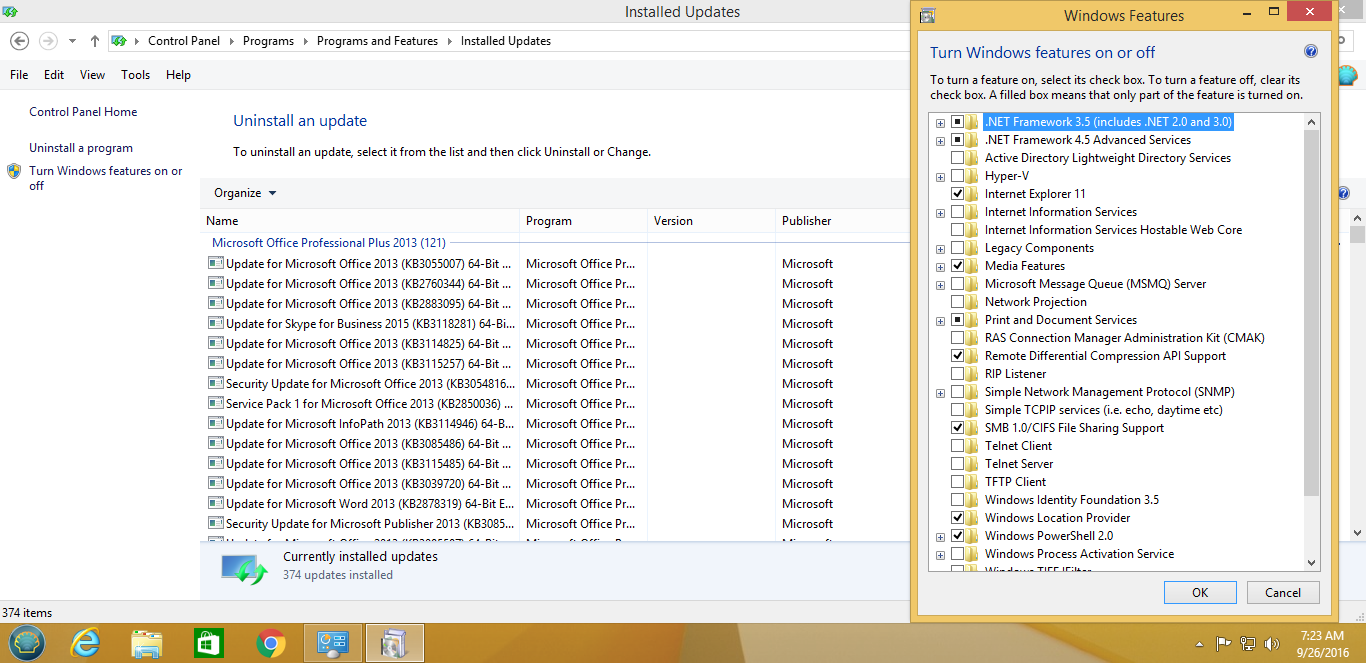Open the View menu

(x=93, y=75)
